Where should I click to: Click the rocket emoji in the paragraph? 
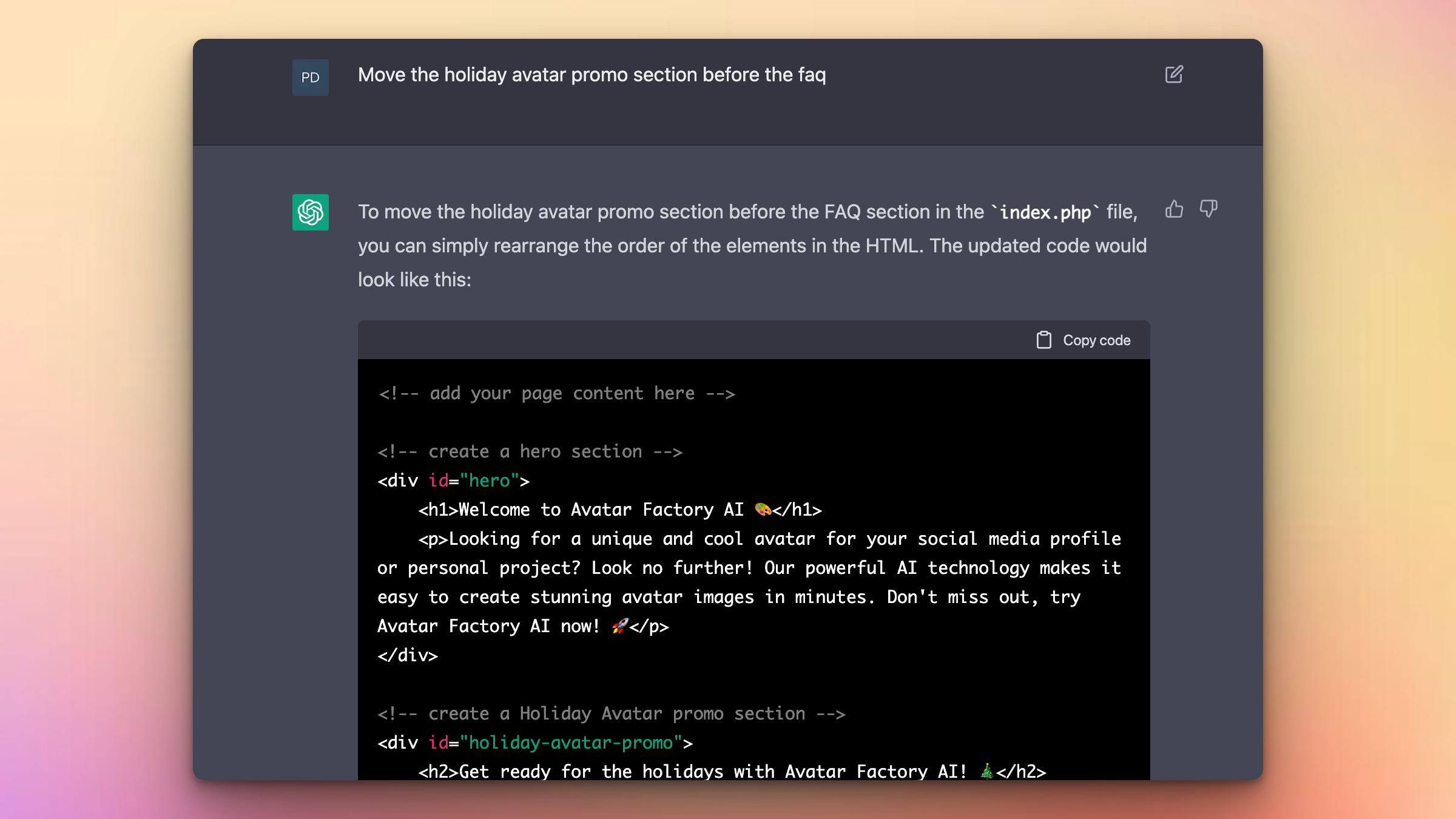pos(619,626)
